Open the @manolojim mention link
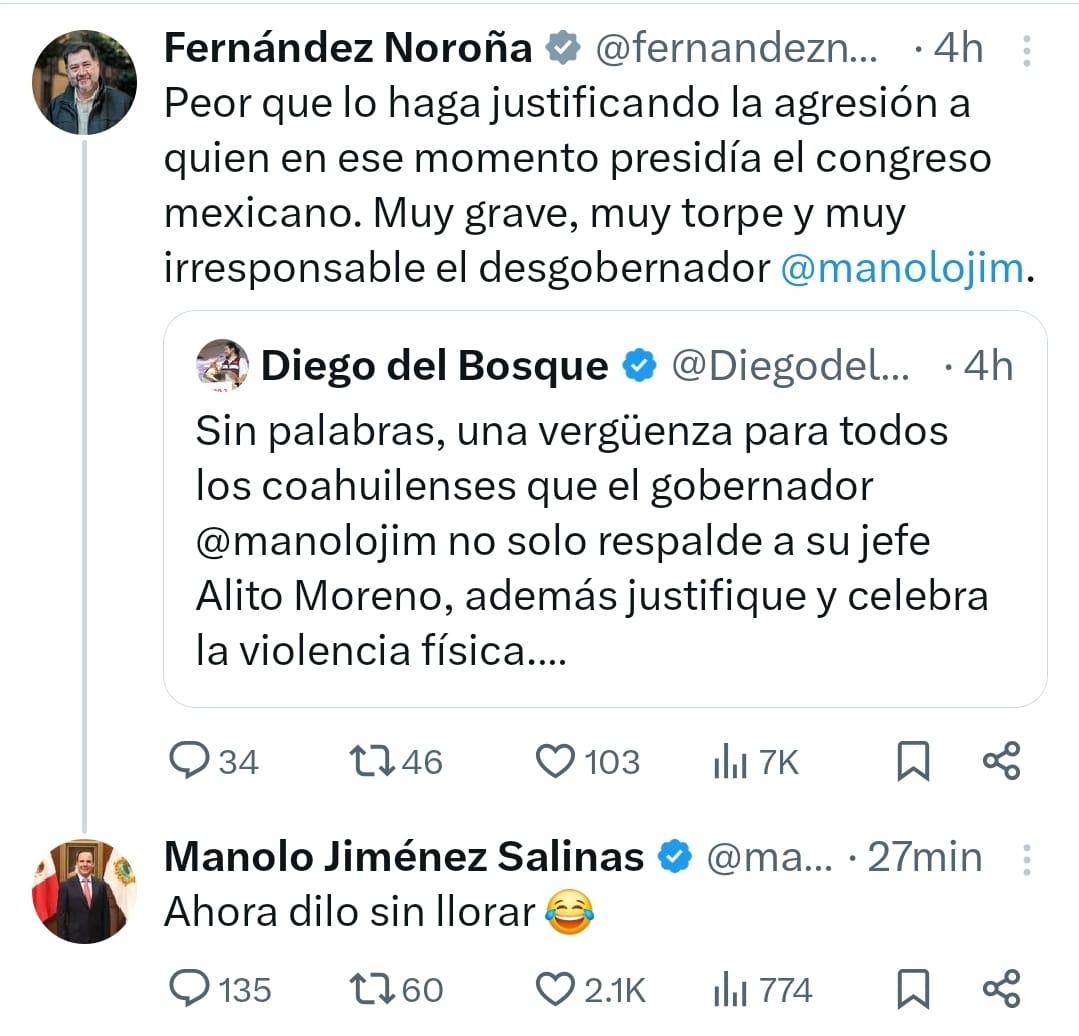 (900, 270)
